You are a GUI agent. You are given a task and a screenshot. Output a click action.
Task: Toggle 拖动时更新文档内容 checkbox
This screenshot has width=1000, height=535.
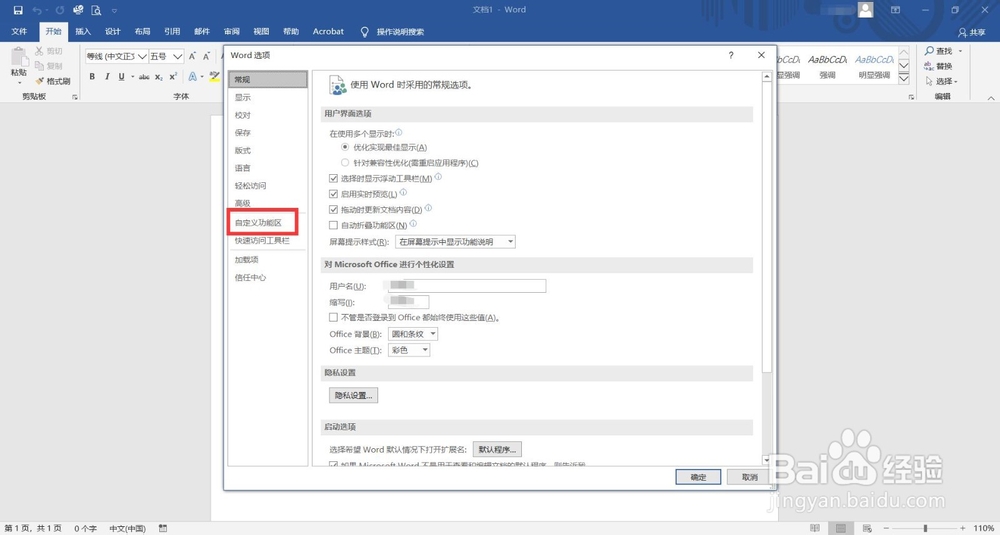(333, 209)
